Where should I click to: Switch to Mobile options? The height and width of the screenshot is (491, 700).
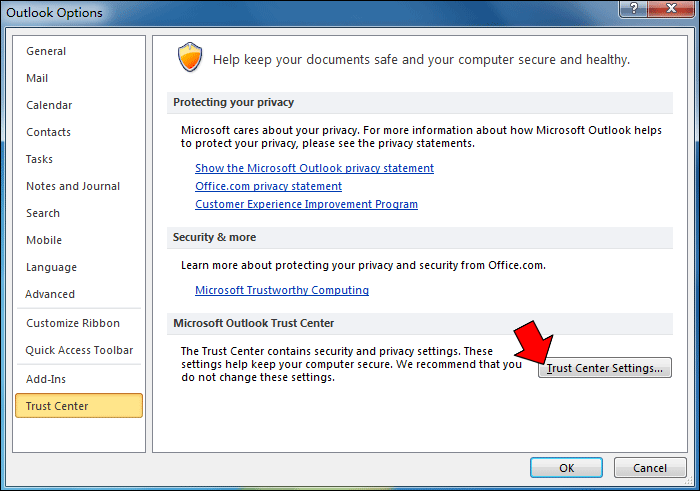[44, 240]
